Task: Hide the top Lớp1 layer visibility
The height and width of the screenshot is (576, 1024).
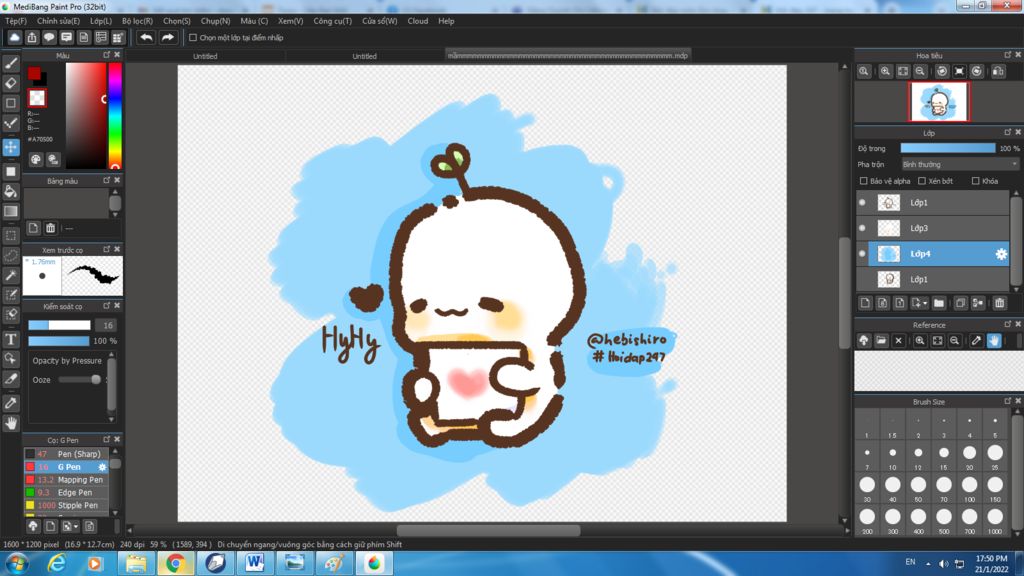Action: point(862,202)
